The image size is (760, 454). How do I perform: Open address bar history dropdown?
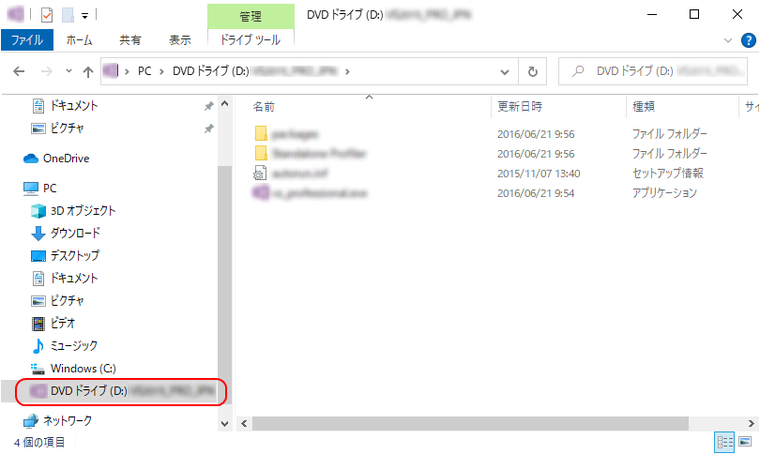[505, 72]
